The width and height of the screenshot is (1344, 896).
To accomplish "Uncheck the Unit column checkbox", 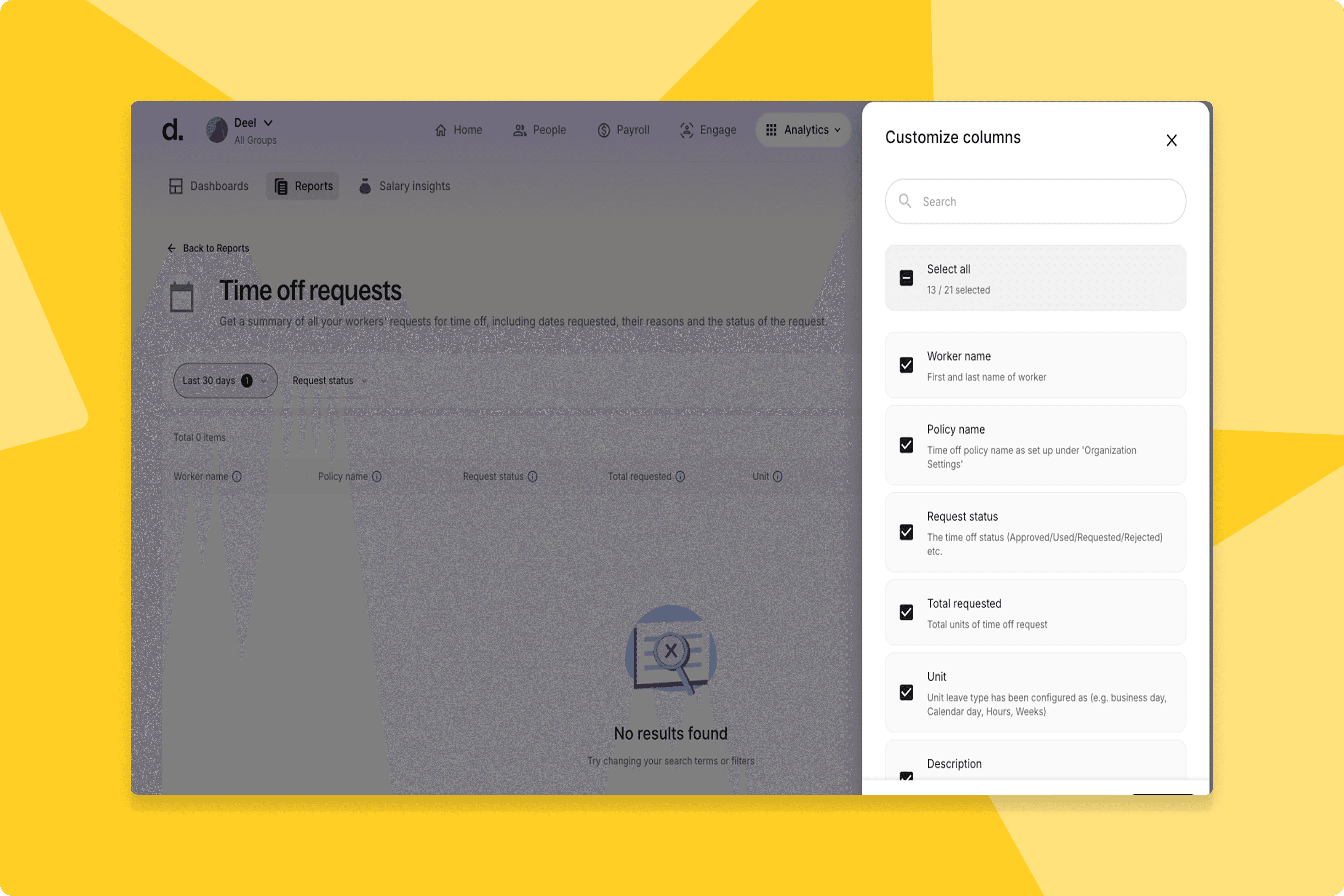I will point(906,693).
